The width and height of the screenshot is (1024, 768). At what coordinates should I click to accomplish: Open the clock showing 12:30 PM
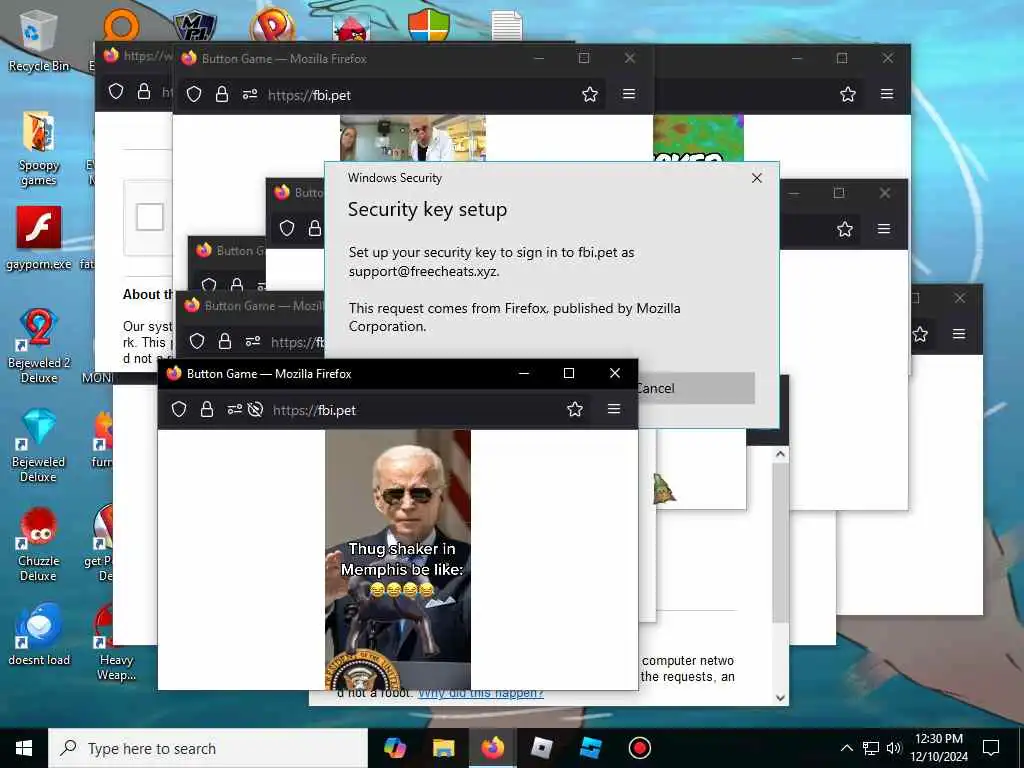pos(939,748)
